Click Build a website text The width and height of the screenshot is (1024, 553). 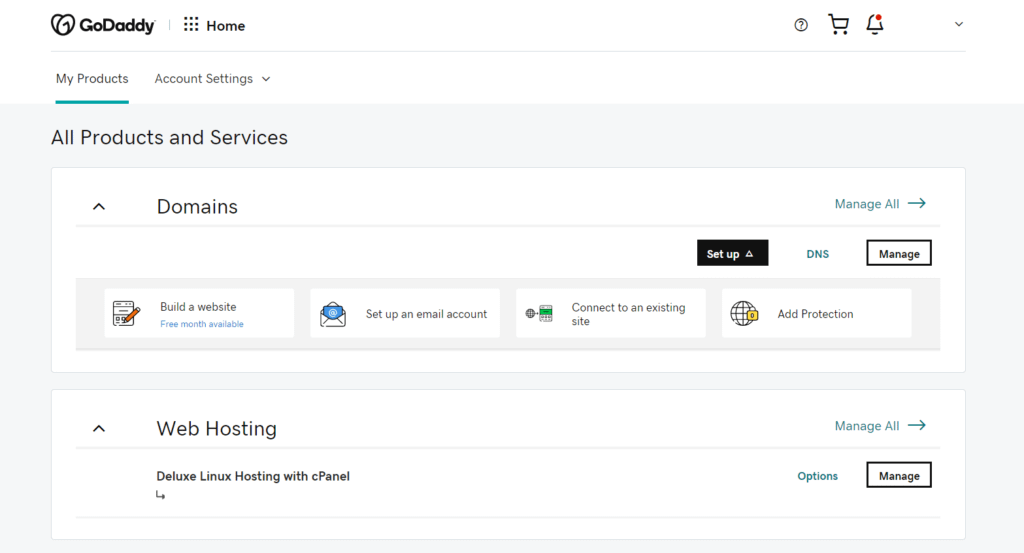click(198, 307)
